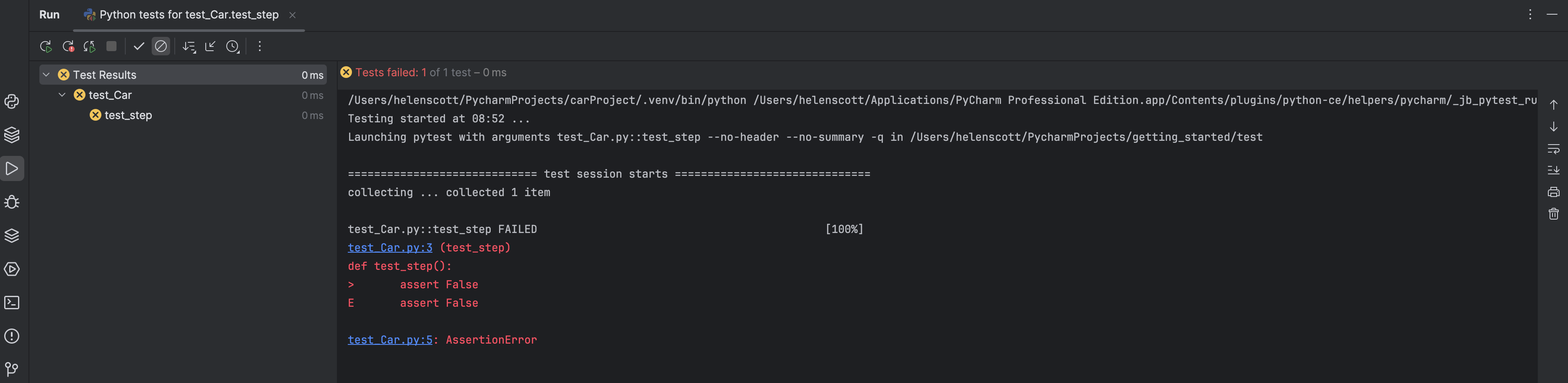Toggle Show Passed tests checkmark
Screen dimensions: 1568x383
click(140, 46)
